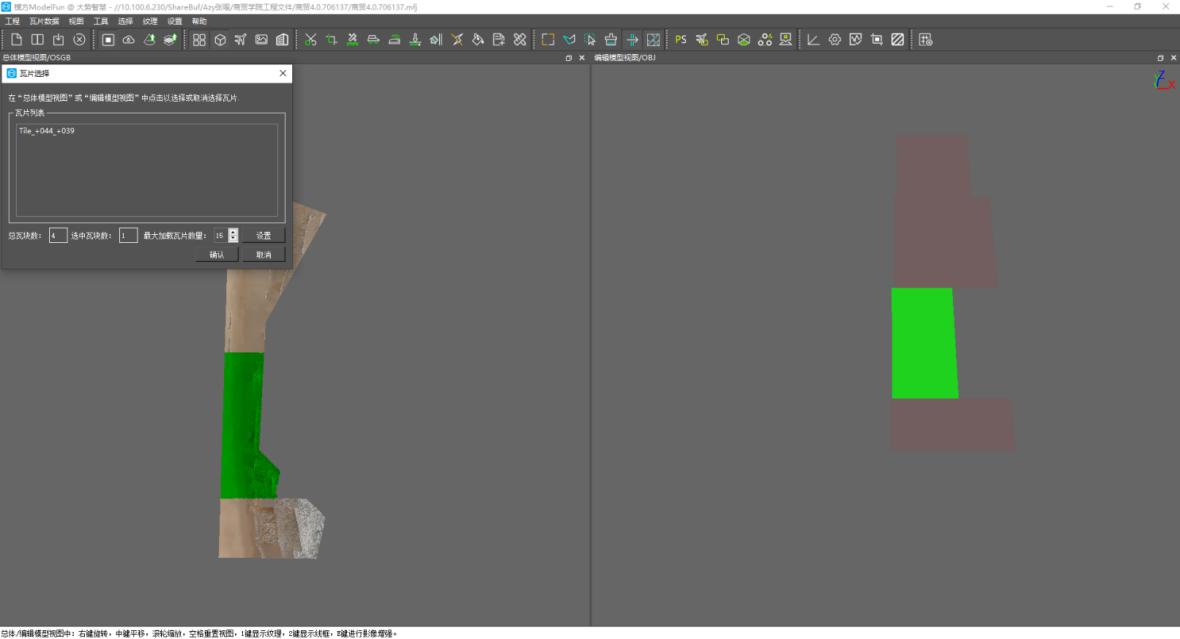Click the split two-panel layout icon
The width and height of the screenshot is (1180, 639).
click(x=37, y=39)
